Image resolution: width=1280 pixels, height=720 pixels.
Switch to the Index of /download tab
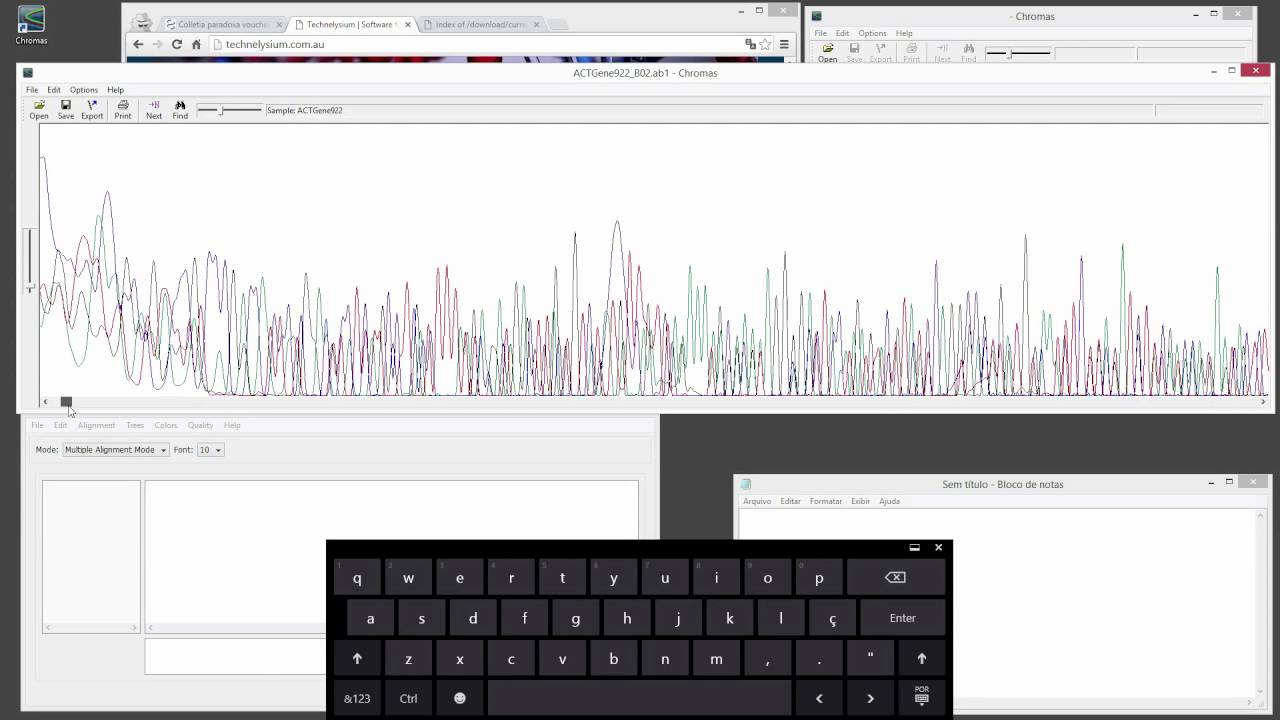pos(481,24)
